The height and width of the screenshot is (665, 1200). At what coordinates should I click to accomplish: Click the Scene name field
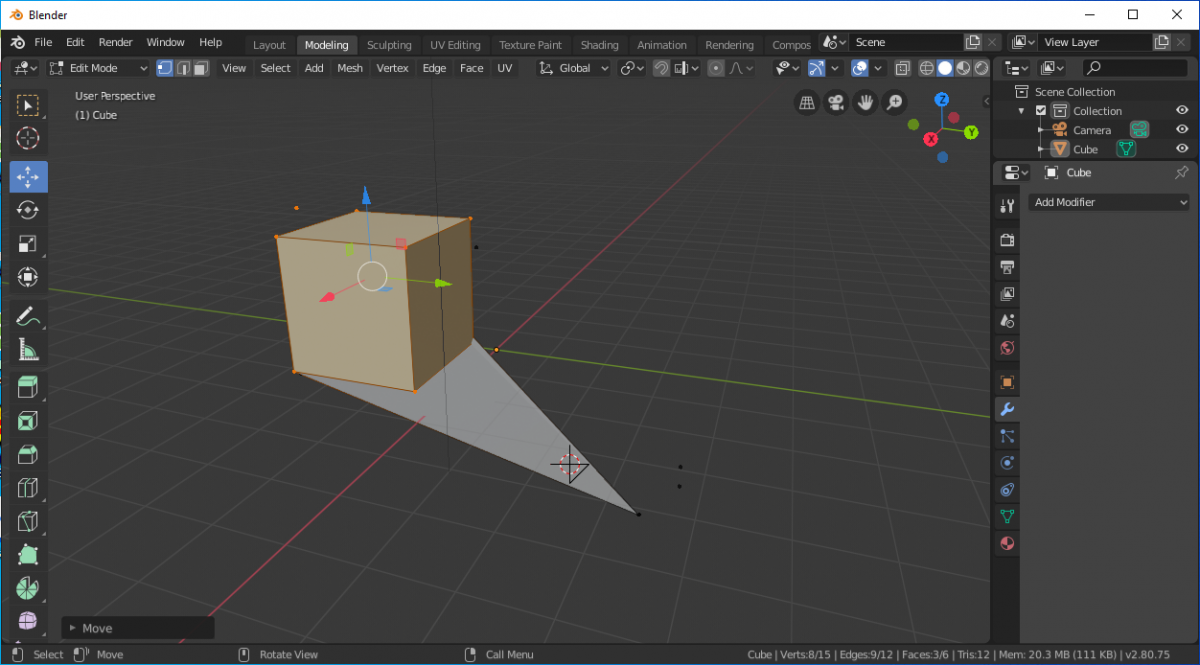[x=905, y=42]
